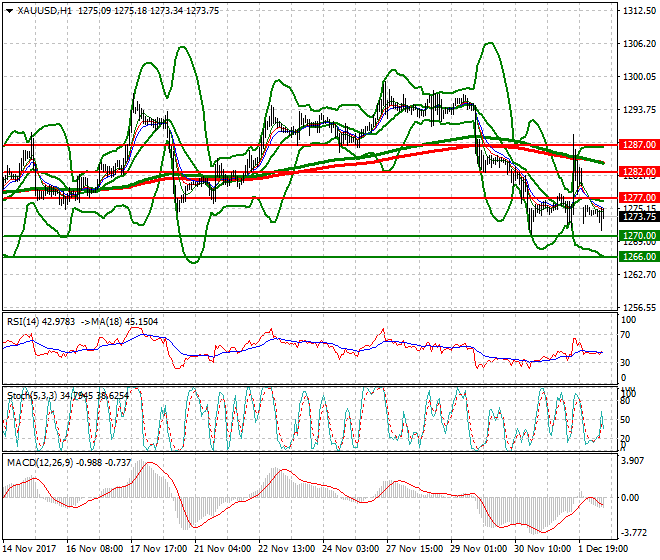660x560 pixels.
Task: Click the 3.907 value on MACD scale
Action: tap(635, 461)
